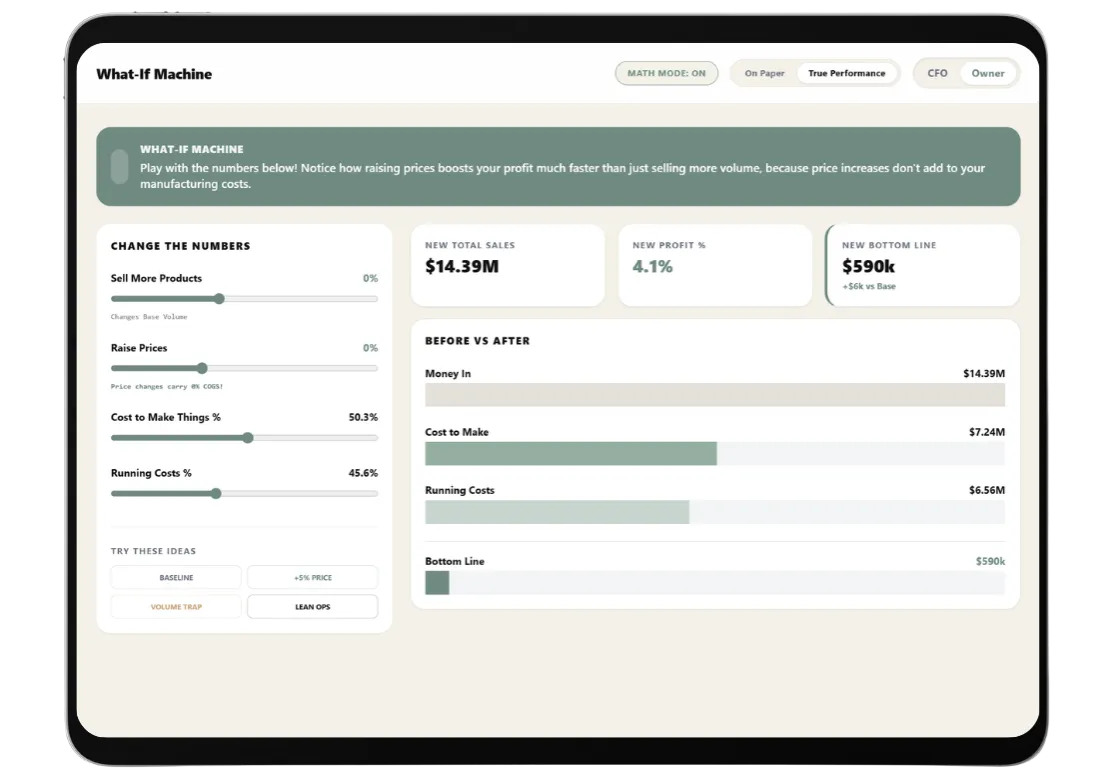Click the BEFORE VS AFTER heading

click(477, 340)
